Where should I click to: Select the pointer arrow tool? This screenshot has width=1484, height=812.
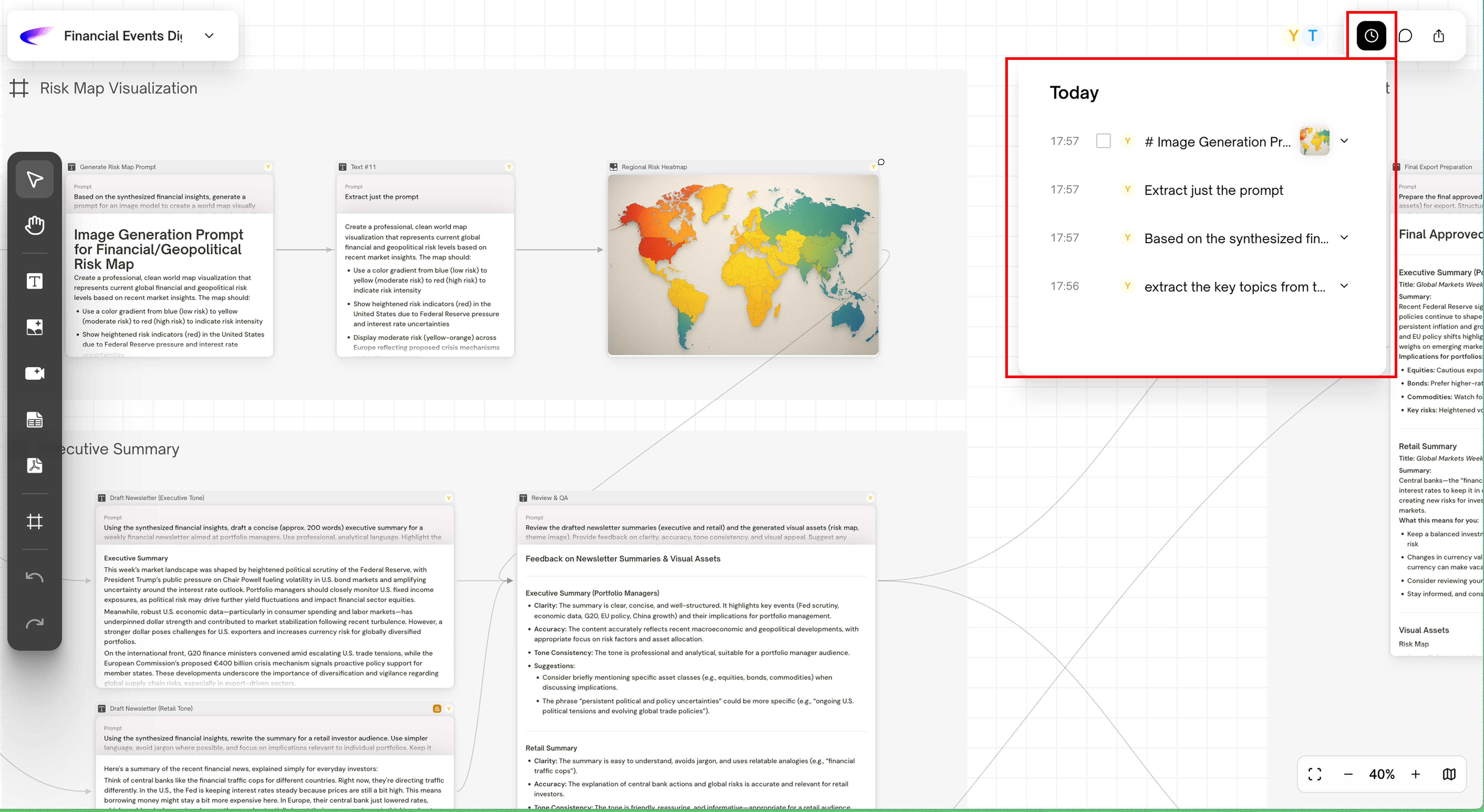[x=35, y=179]
